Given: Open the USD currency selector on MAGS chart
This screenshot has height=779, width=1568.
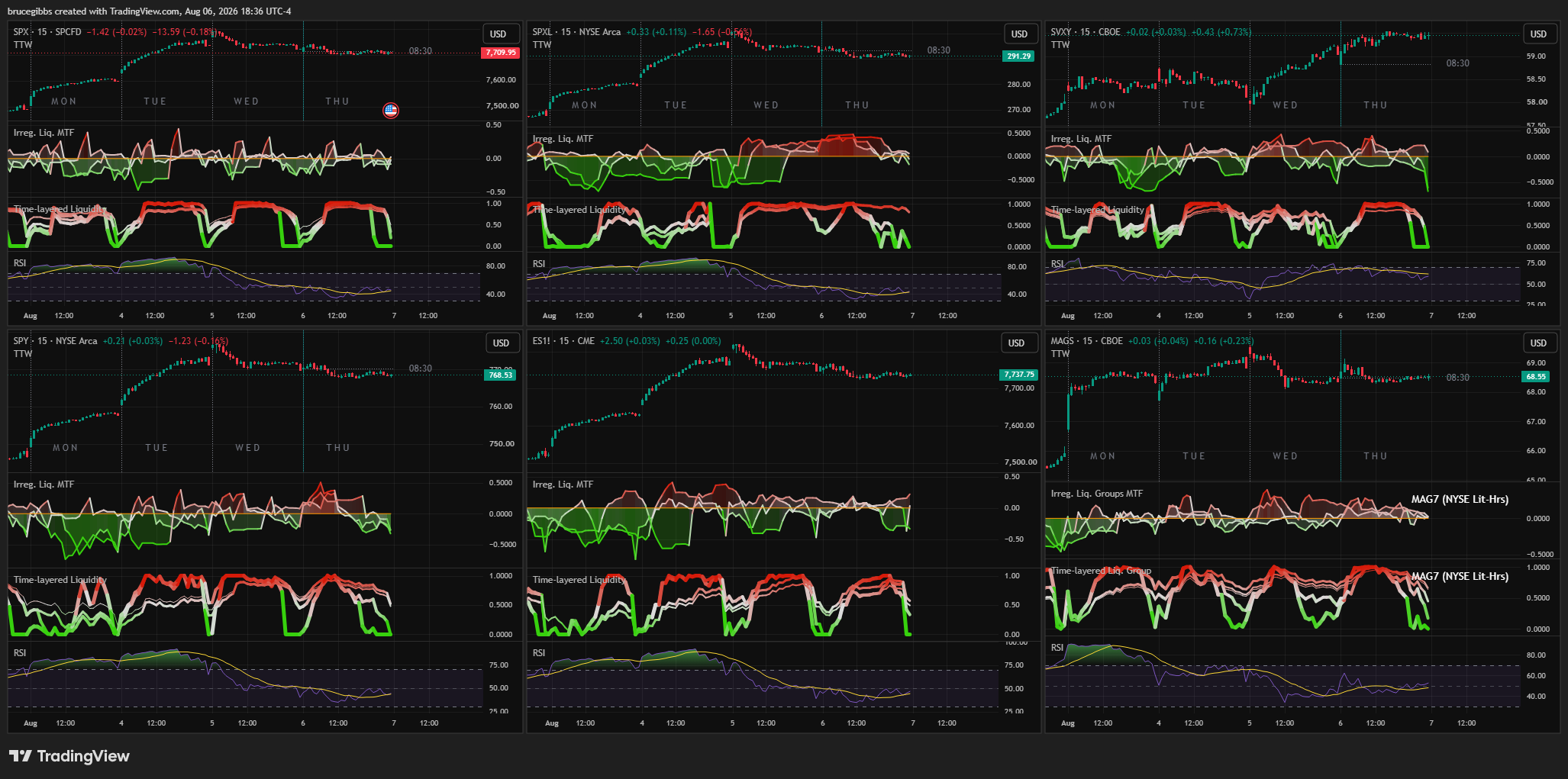Looking at the screenshot, I should [x=1538, y=343].
